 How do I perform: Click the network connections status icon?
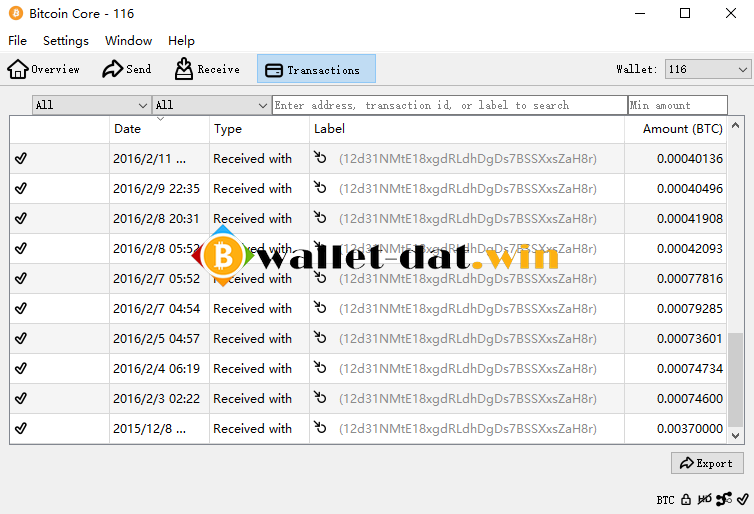724,500
